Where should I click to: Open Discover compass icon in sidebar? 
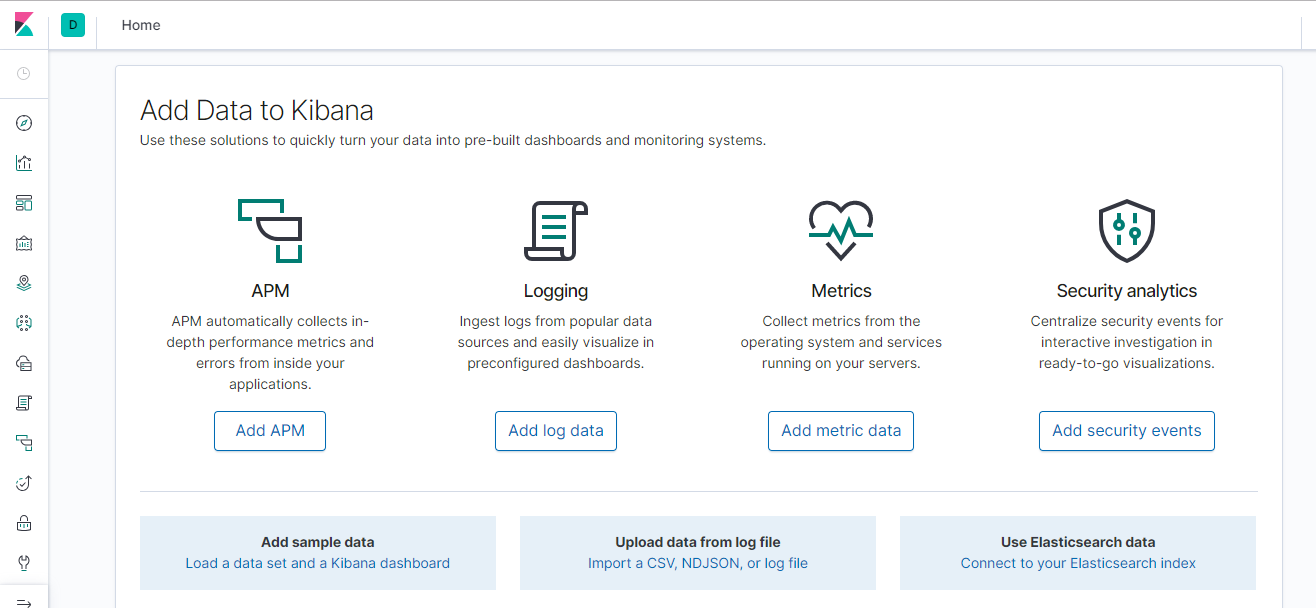click(24, 123)
